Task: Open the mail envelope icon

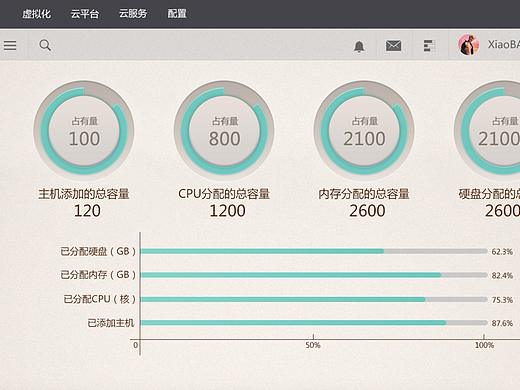Action: point(393,46)
